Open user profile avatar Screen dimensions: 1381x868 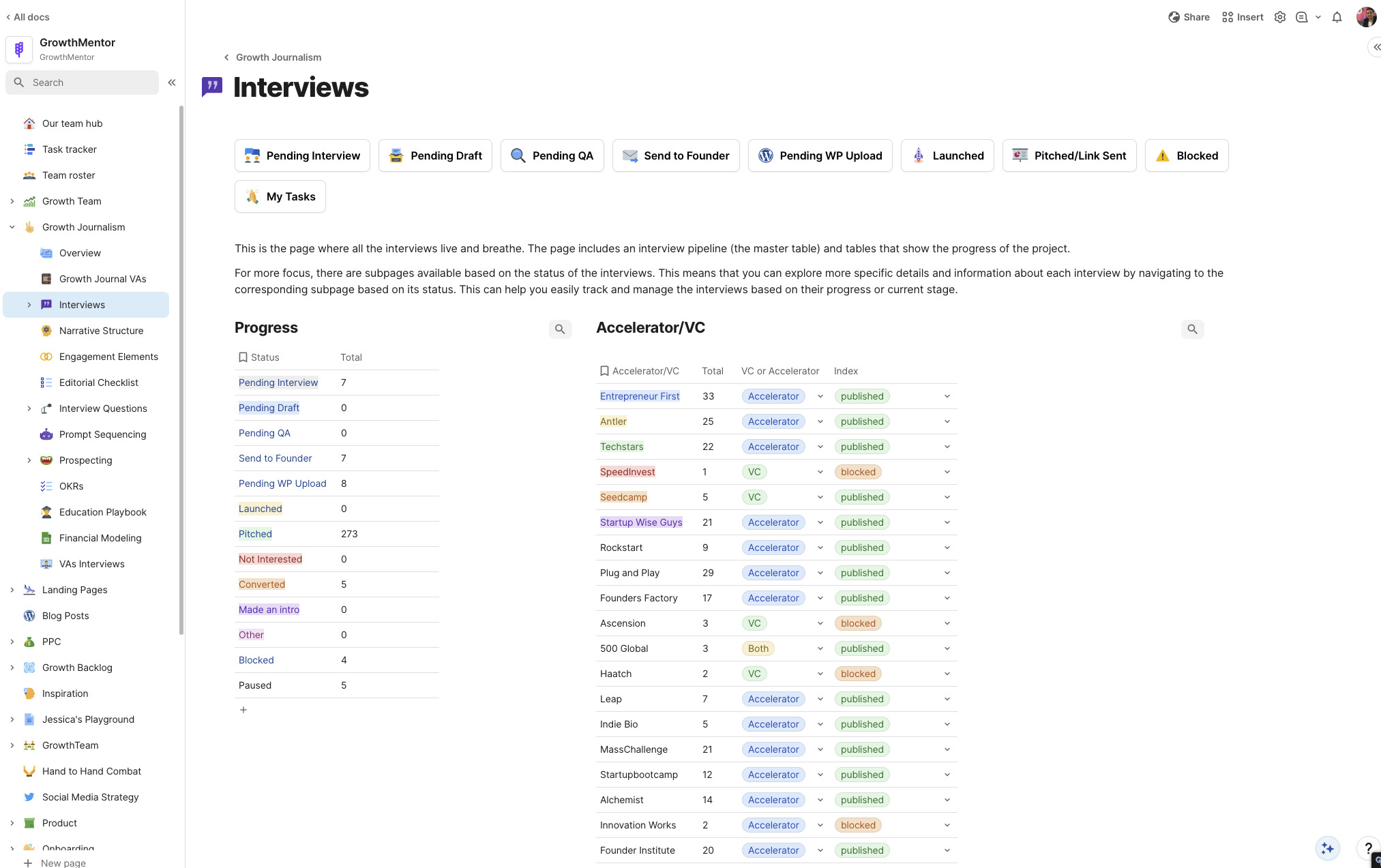[1367, 17]
